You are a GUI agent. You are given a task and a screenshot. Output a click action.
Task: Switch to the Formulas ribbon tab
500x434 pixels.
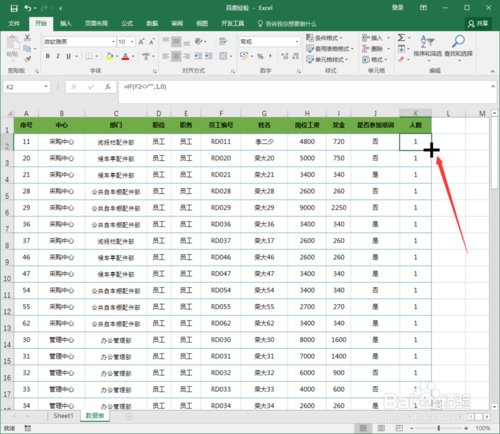coord(127,23)
